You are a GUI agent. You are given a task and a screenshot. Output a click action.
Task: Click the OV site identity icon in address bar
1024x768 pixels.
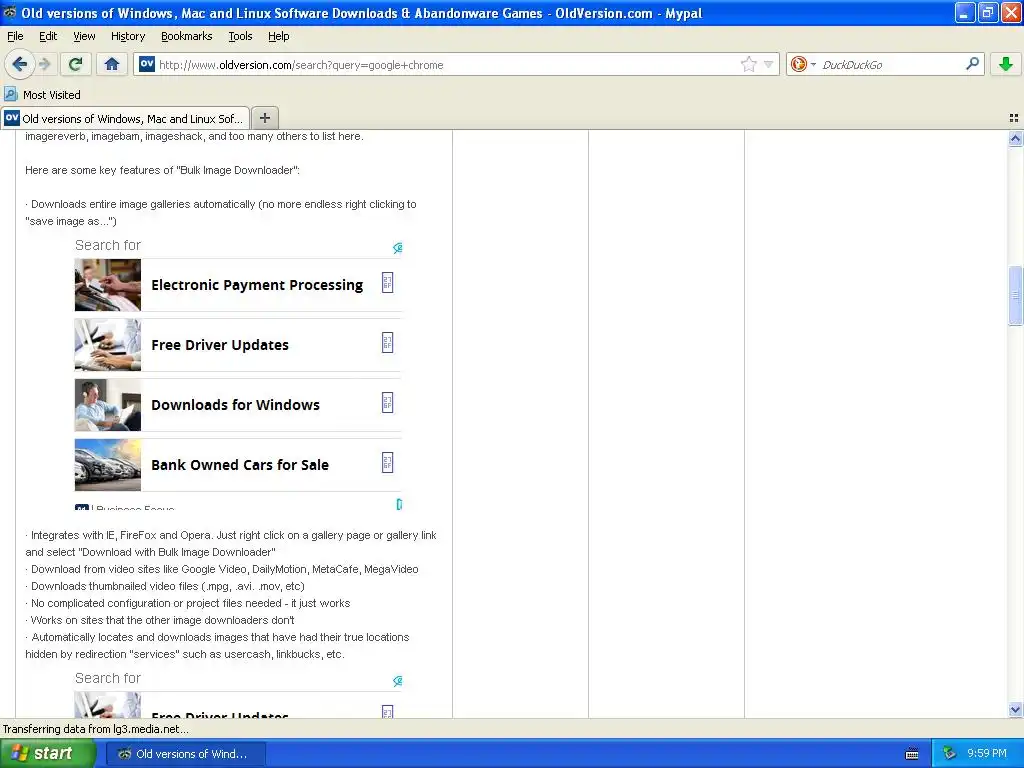pos(147,63)
